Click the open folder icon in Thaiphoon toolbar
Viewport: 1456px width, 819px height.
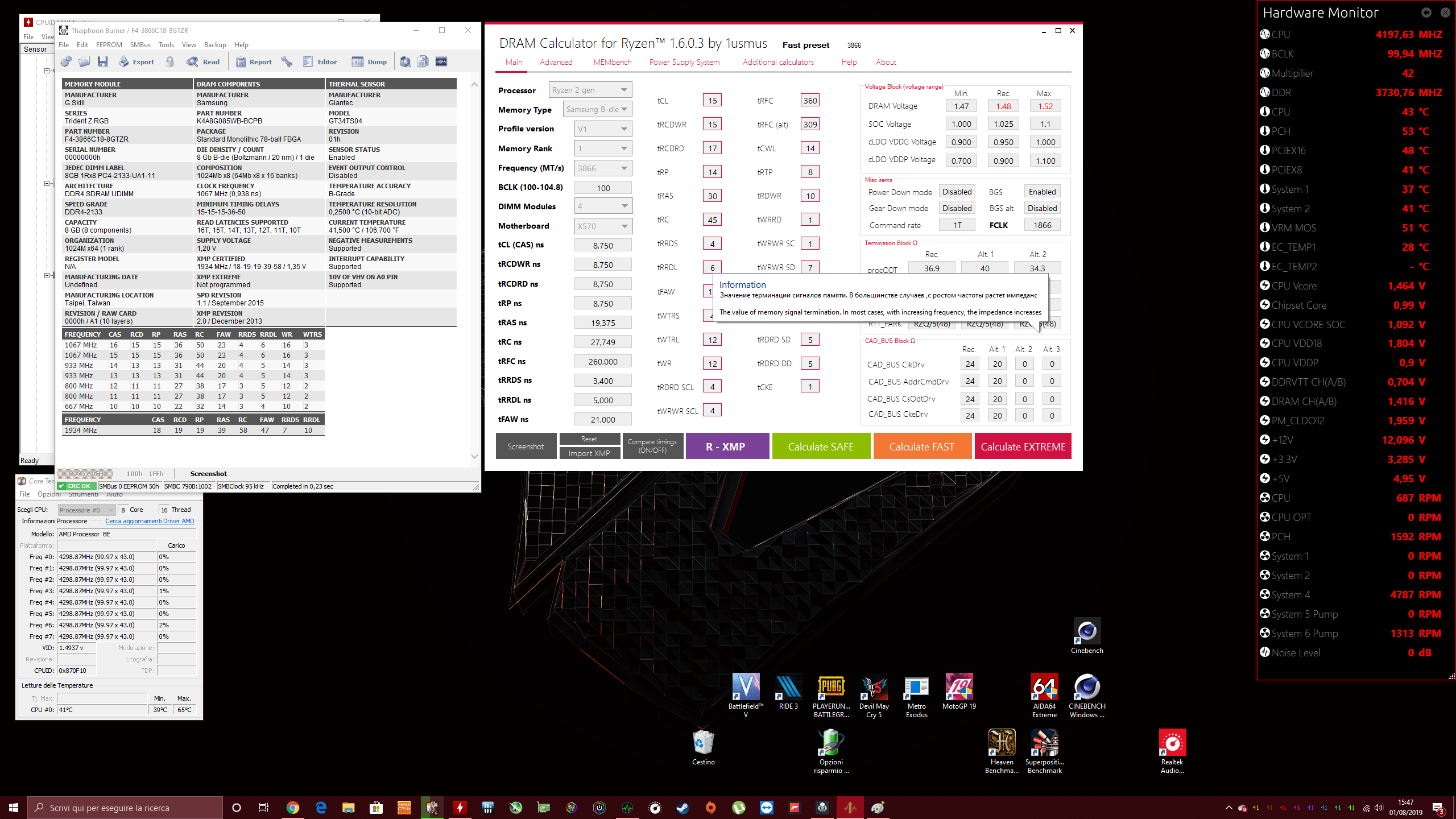coord(84,61)
